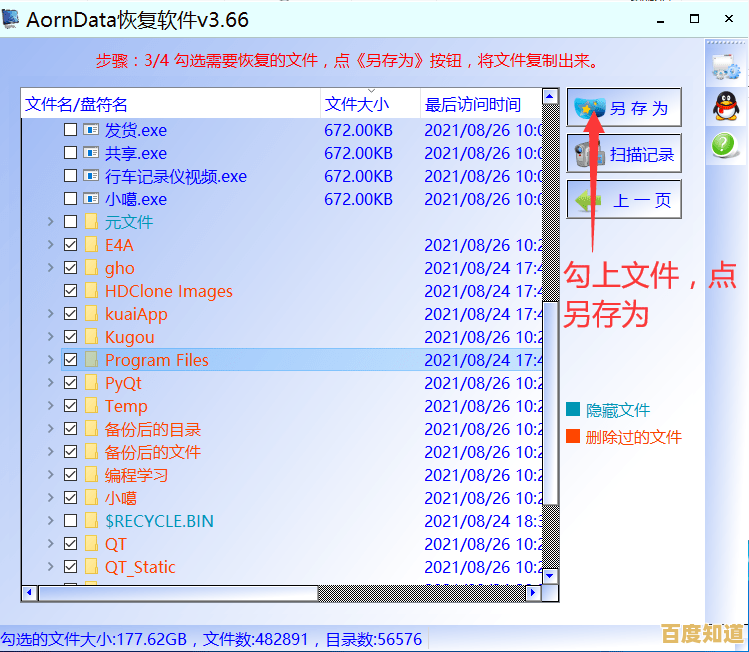Click the 672.00KB size of 发货.exe
Image resolution: width=749 pixels, height=652 pixels.
coord(358,130)
